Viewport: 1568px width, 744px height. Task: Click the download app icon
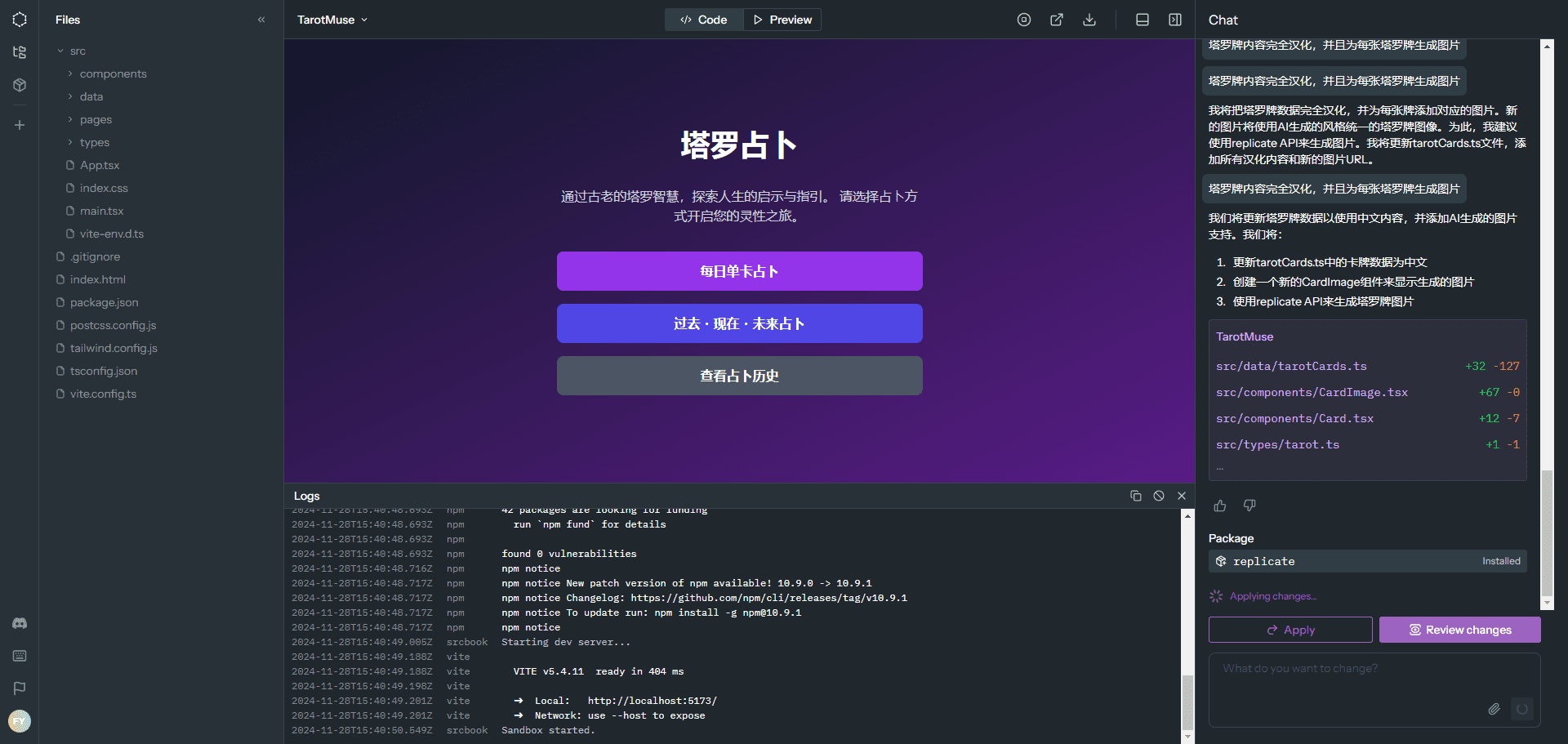[1089, 20]
